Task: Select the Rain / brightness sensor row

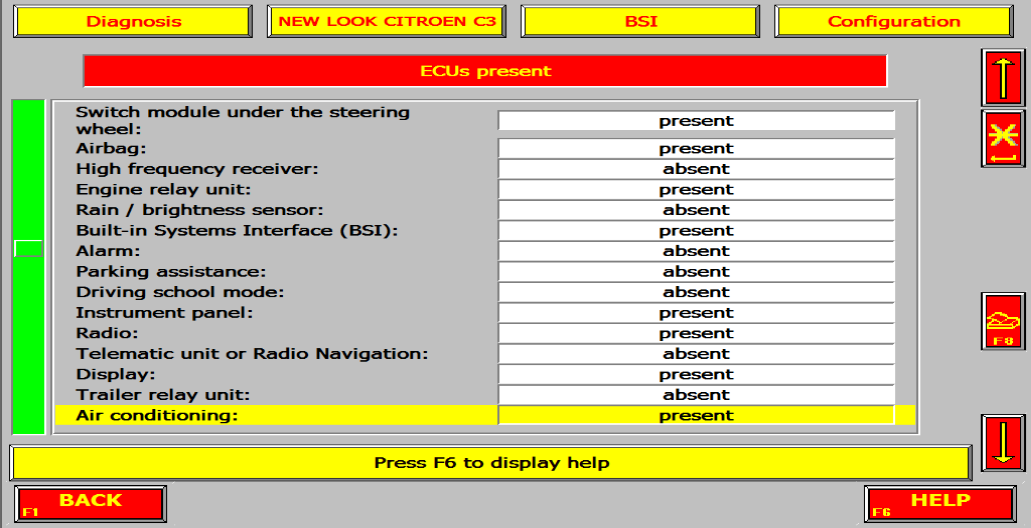Action: 485,210
